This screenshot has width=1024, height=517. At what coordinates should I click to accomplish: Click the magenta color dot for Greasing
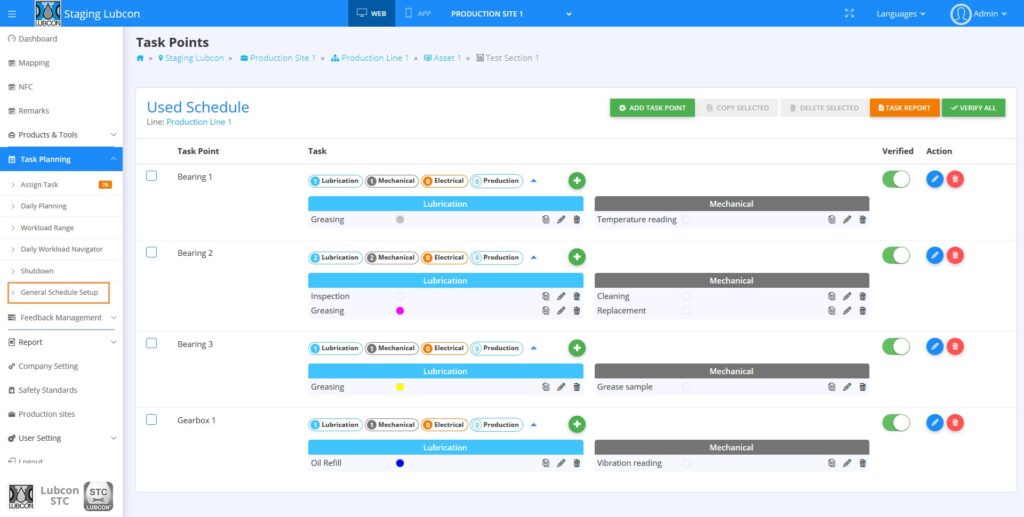pyautogui.click(x=400, y=311)
